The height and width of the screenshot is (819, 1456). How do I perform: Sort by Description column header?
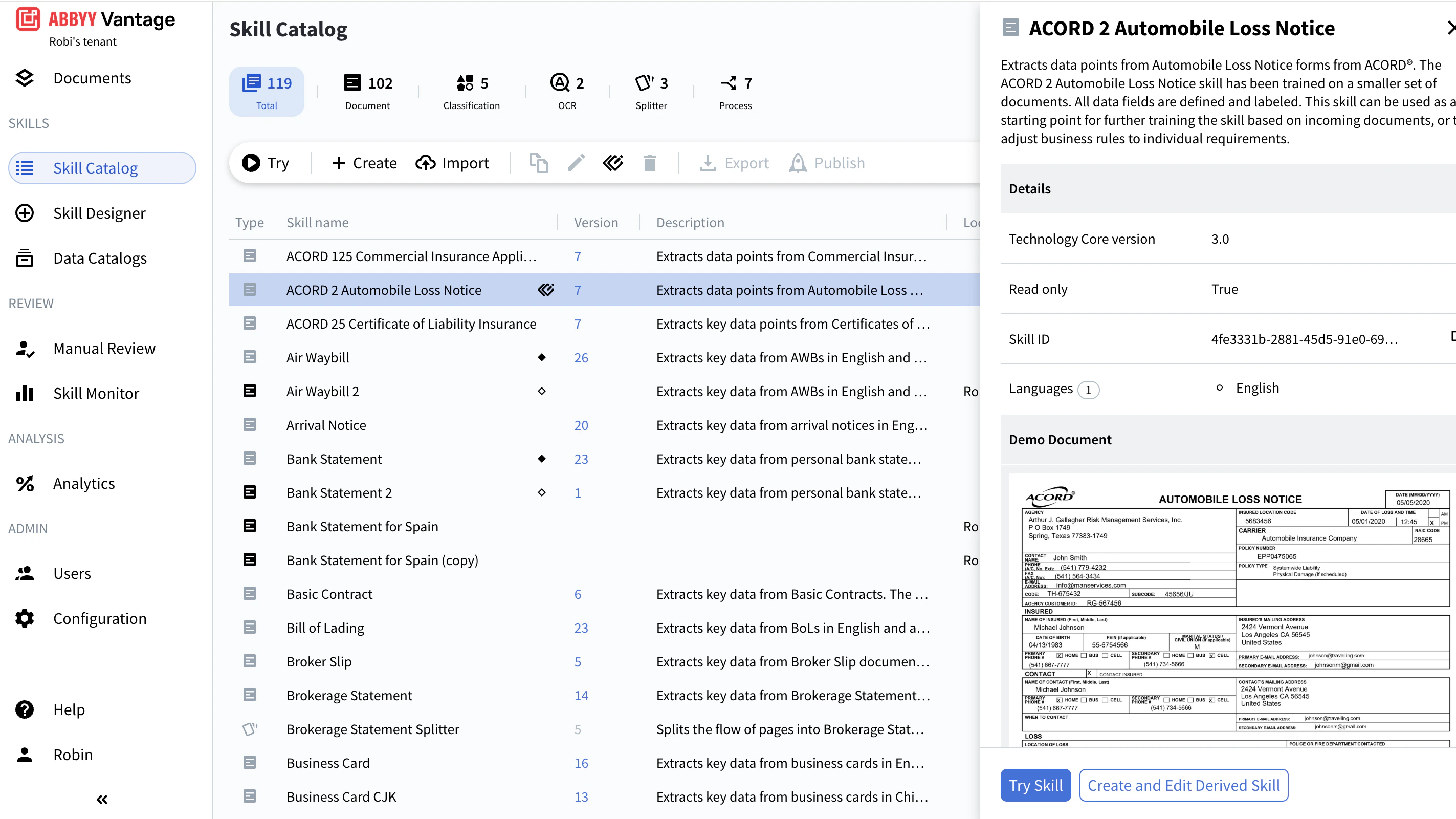pos(690,222)
